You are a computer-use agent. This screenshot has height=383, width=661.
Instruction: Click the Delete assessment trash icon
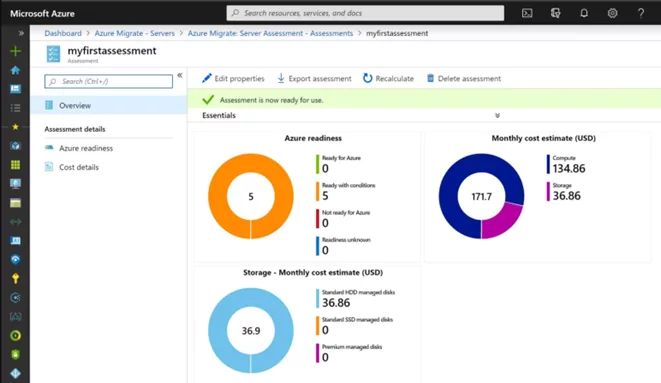point(430,78)
